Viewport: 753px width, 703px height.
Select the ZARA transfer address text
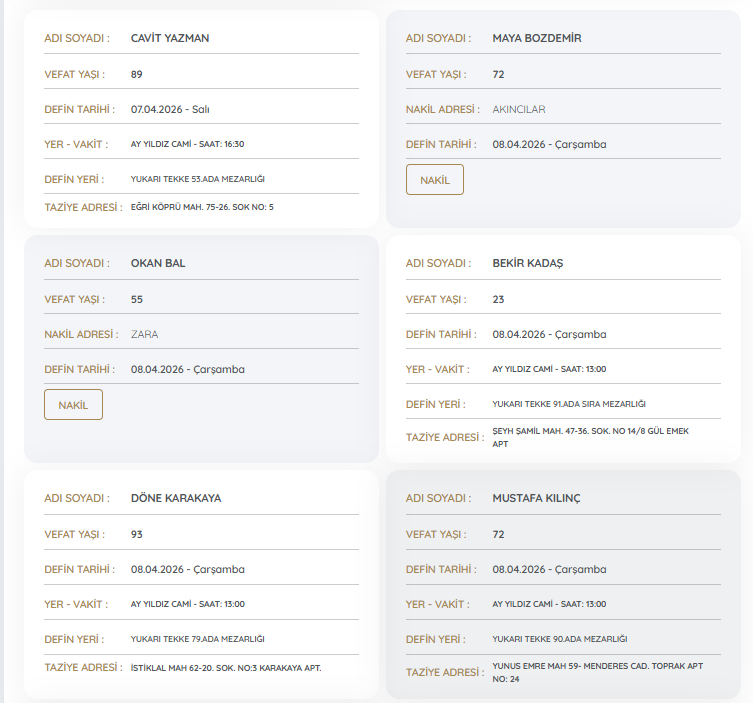(144, 334)
